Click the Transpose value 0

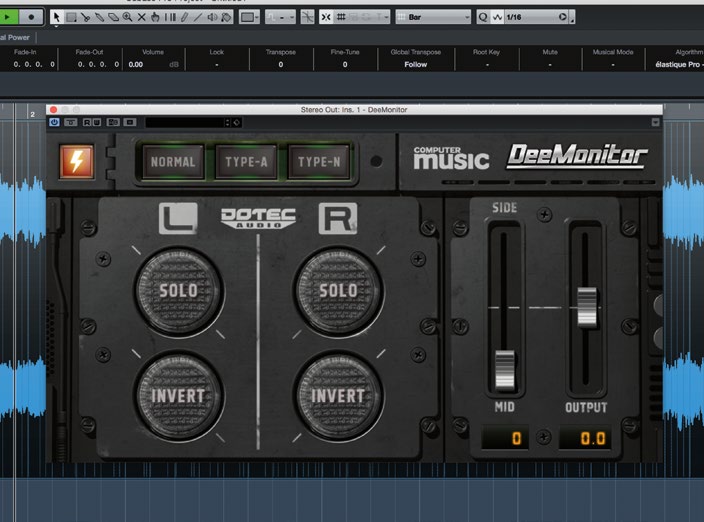[x=281, y=65]
